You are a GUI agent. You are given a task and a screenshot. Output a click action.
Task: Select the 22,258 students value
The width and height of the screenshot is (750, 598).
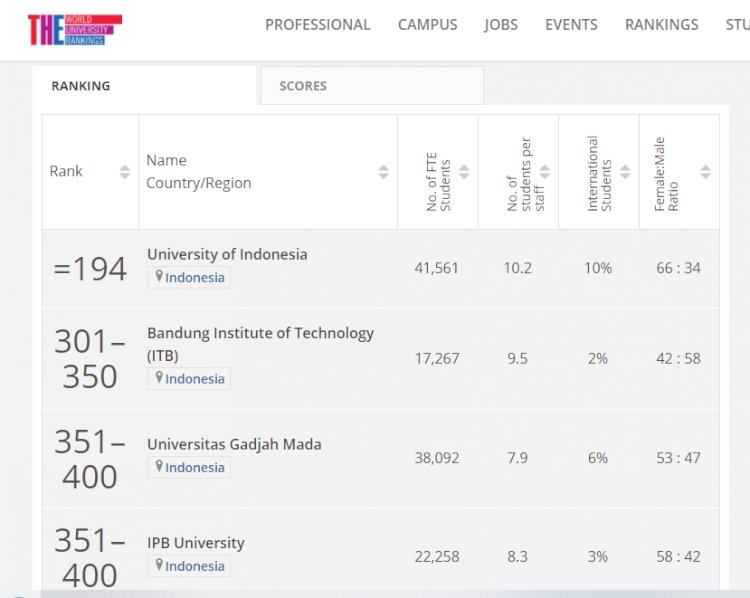click(437, 556)
